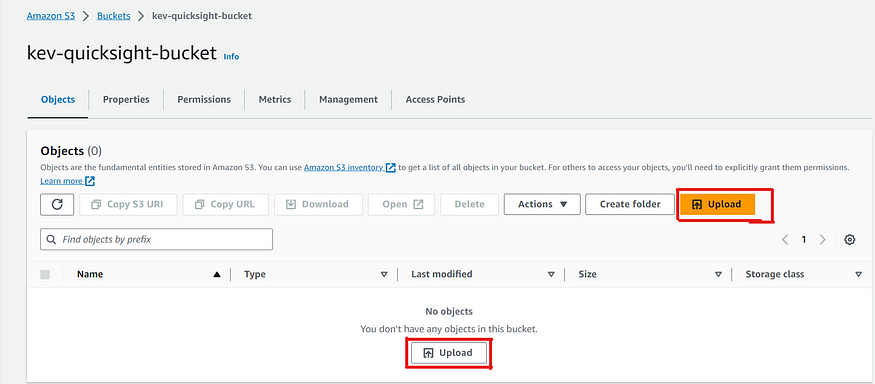Click the Storage class sort arrow
The image size is (875, 384).
pos(858,275)
